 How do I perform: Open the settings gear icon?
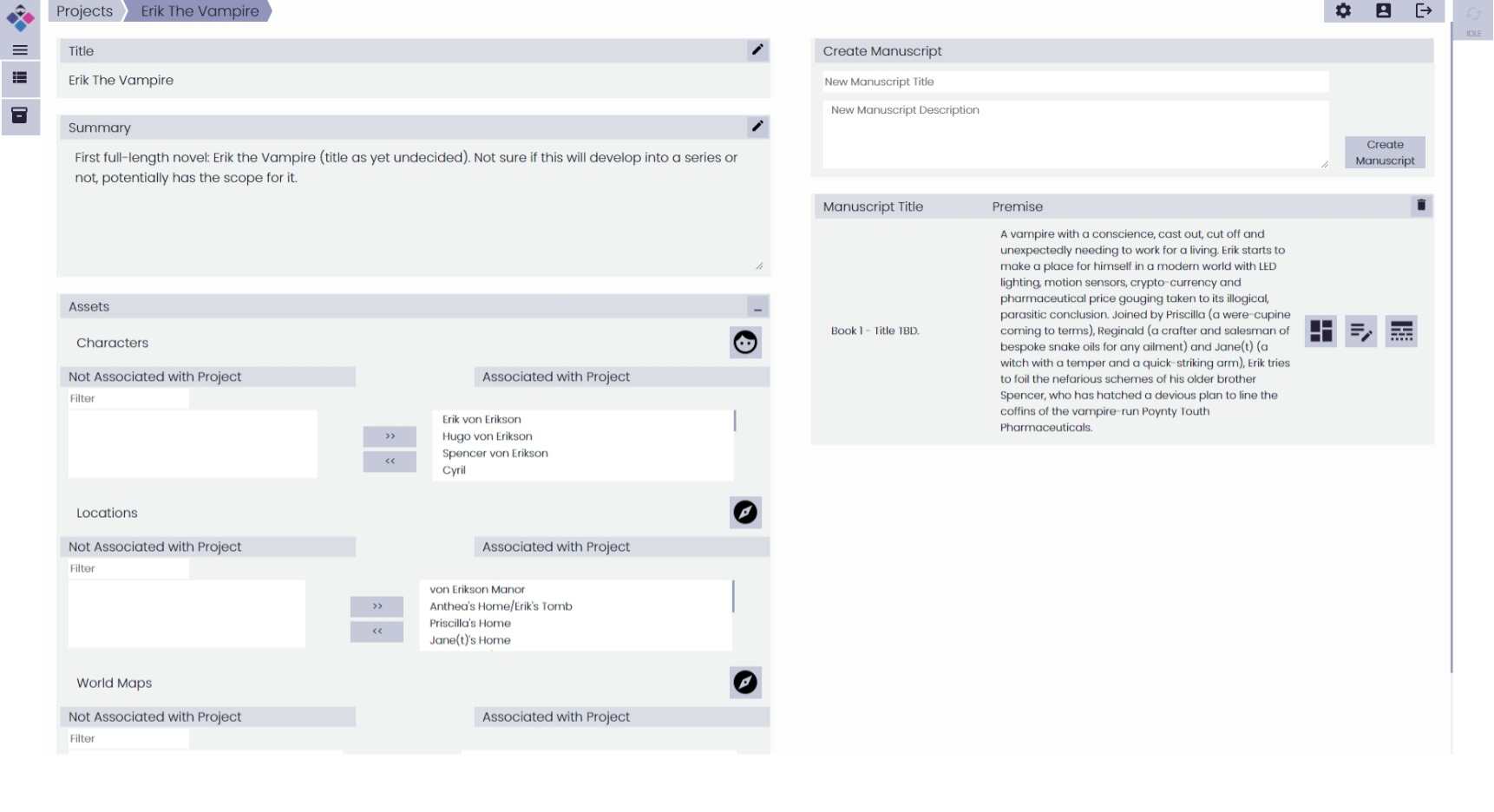coord(1343,11)
